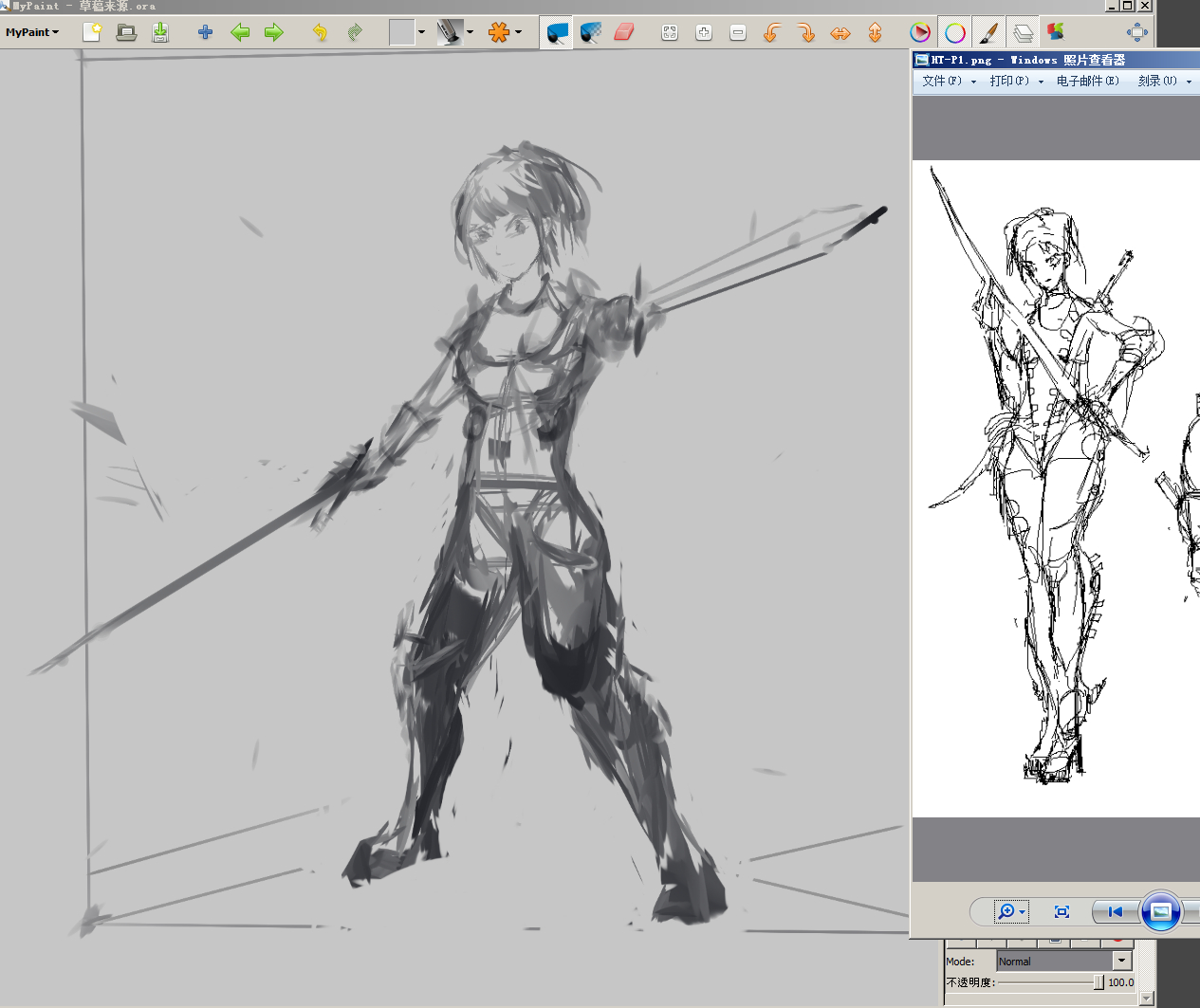Create a new blank canvas
Image resolution: width=1200 pixels, height=1008 pixels.
(92, 32)
